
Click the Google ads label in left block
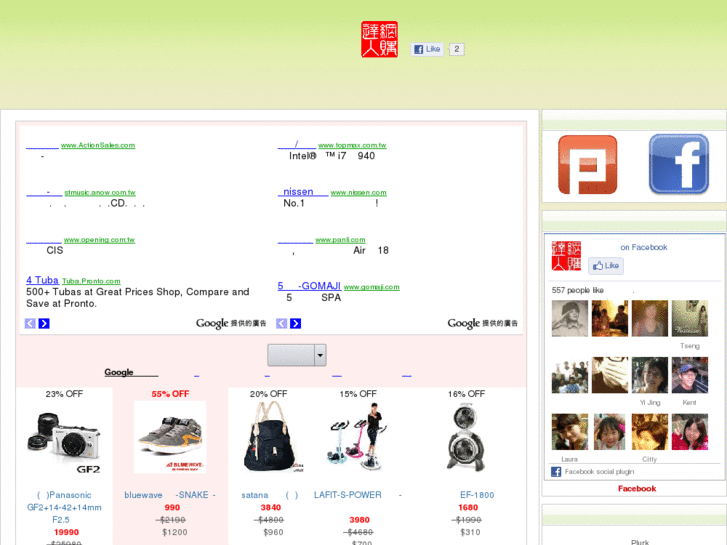[x=231, y=323]
